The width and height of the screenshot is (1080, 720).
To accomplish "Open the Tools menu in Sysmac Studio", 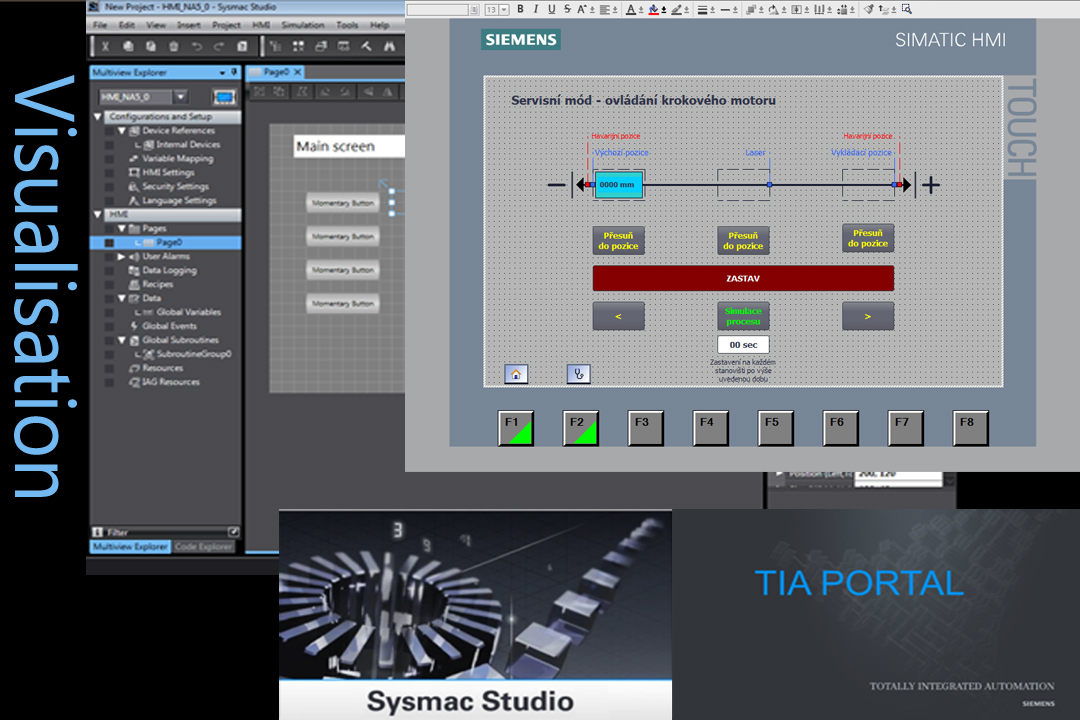I will point(347,25).
